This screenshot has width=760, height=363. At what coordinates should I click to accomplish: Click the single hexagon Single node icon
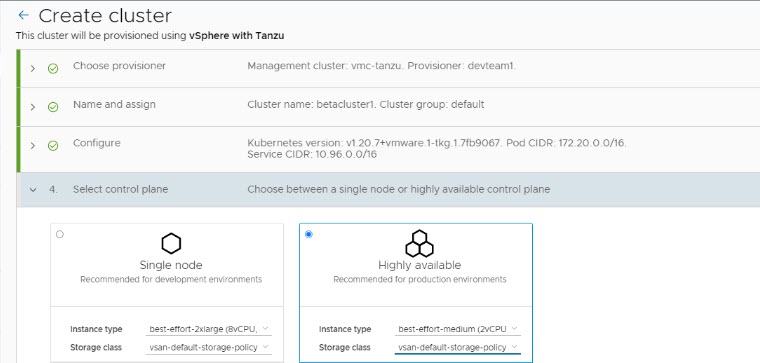tap(171, 244)
